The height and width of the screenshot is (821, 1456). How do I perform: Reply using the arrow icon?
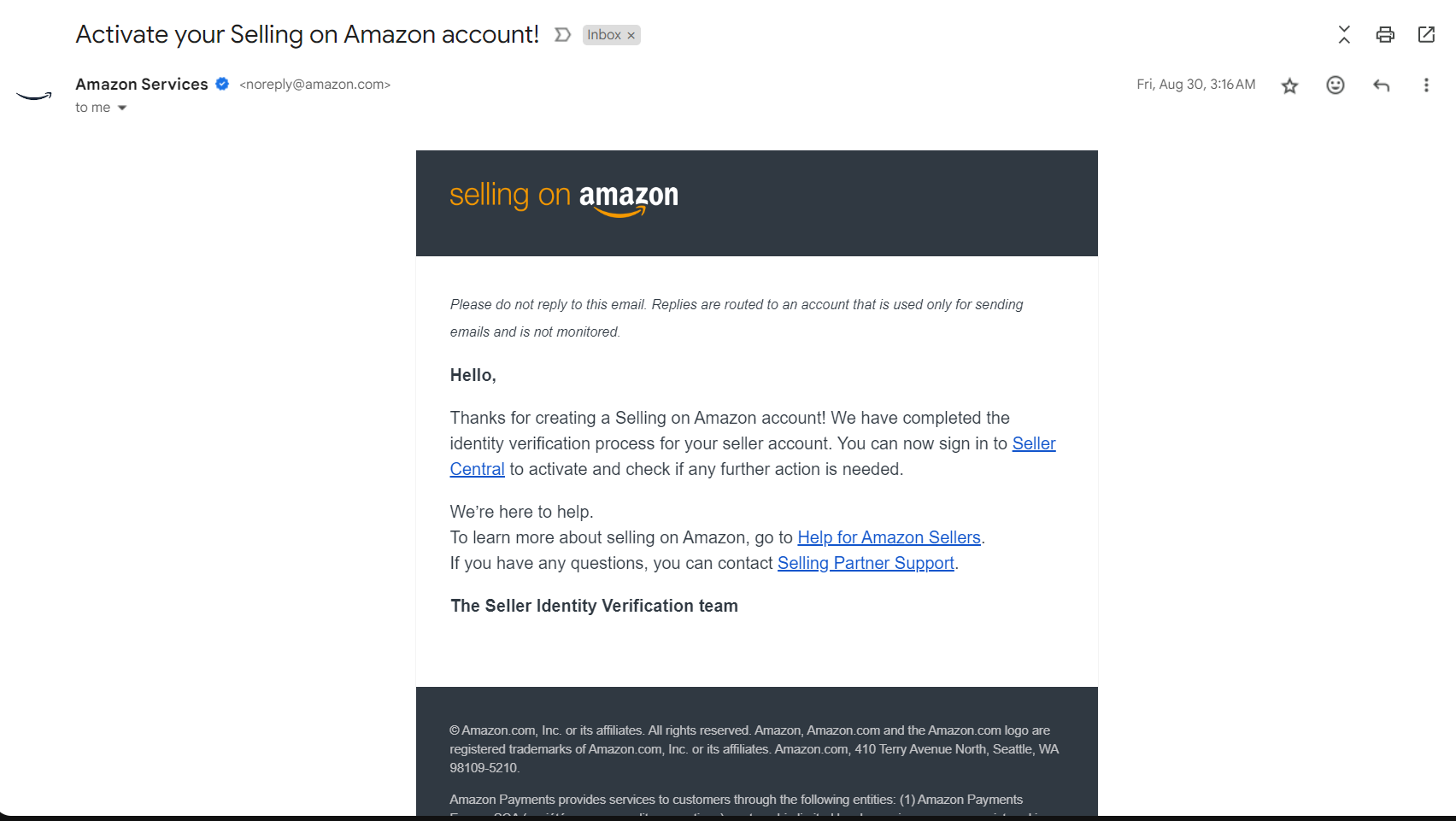click(x=1381, y=85)
